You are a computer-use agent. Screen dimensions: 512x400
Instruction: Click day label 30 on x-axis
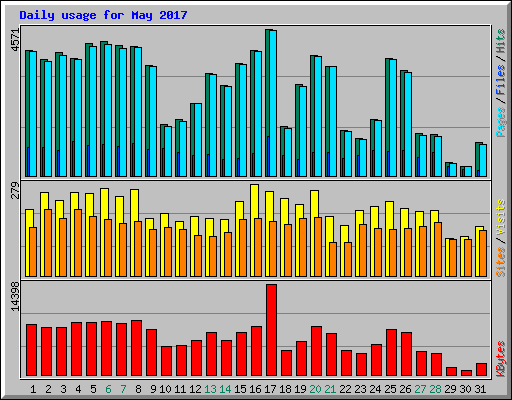click(465, 389)
